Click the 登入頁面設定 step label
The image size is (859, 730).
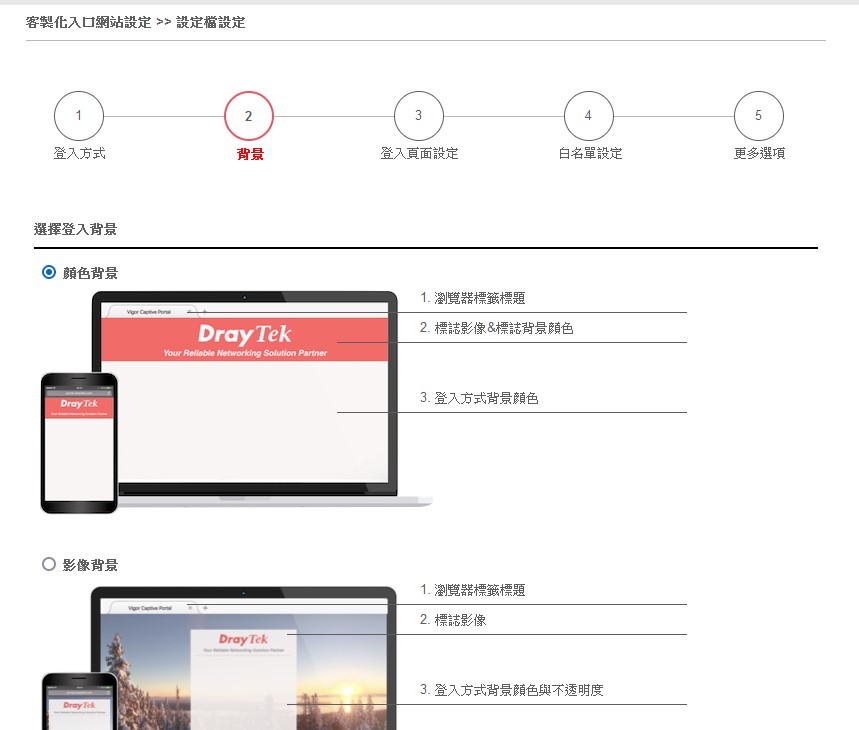tap(419, 154)
